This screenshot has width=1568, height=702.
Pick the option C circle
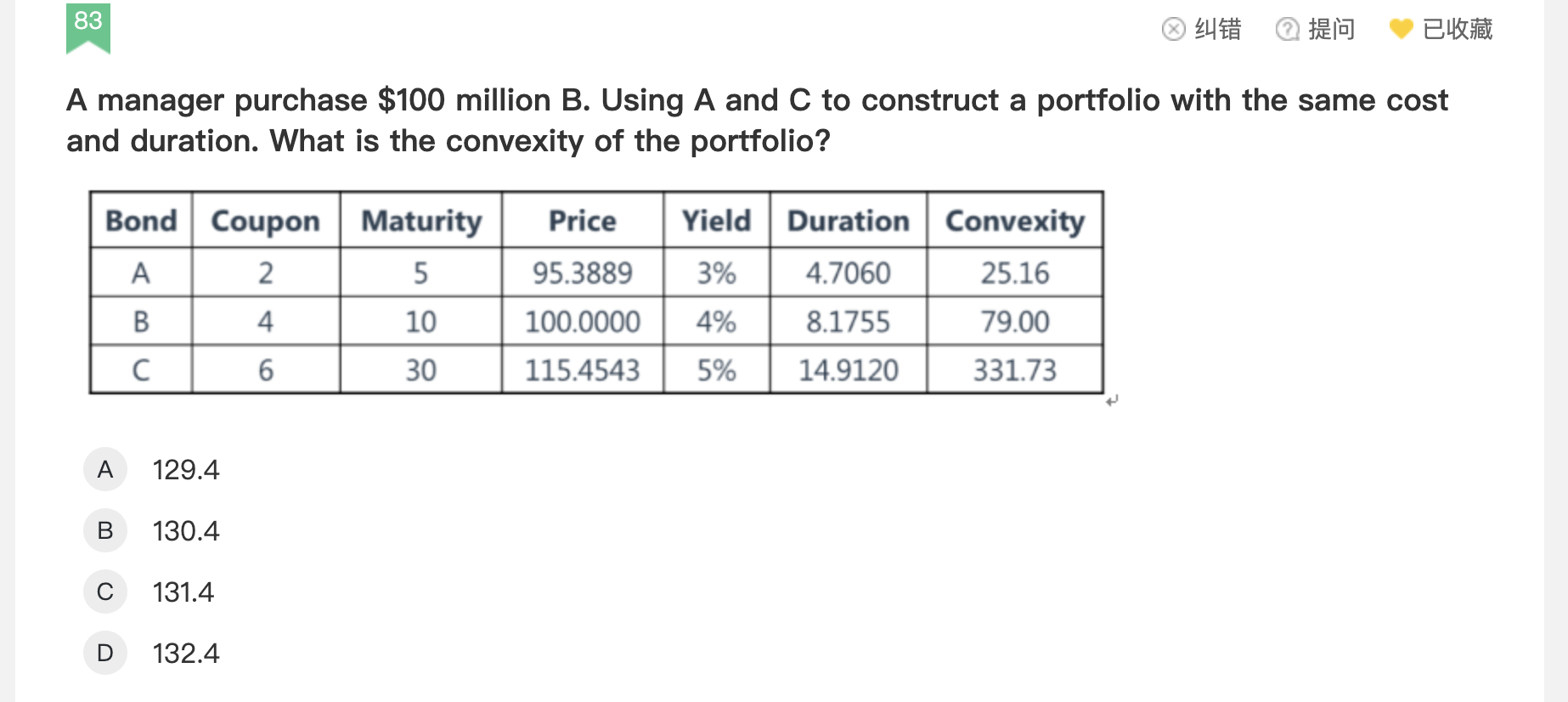click(x=105, y=592)
